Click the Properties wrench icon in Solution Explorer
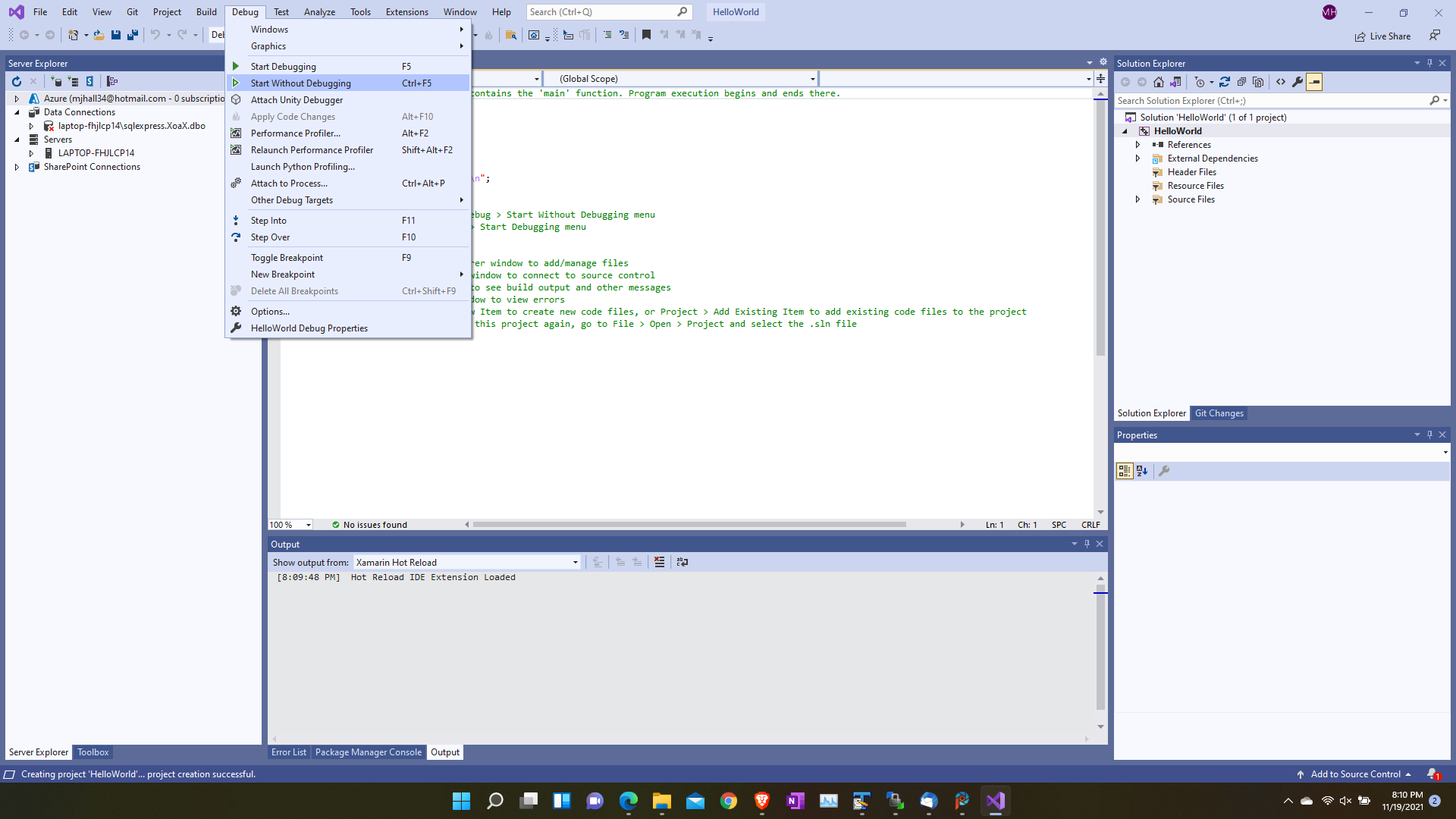 (1299, 82)
